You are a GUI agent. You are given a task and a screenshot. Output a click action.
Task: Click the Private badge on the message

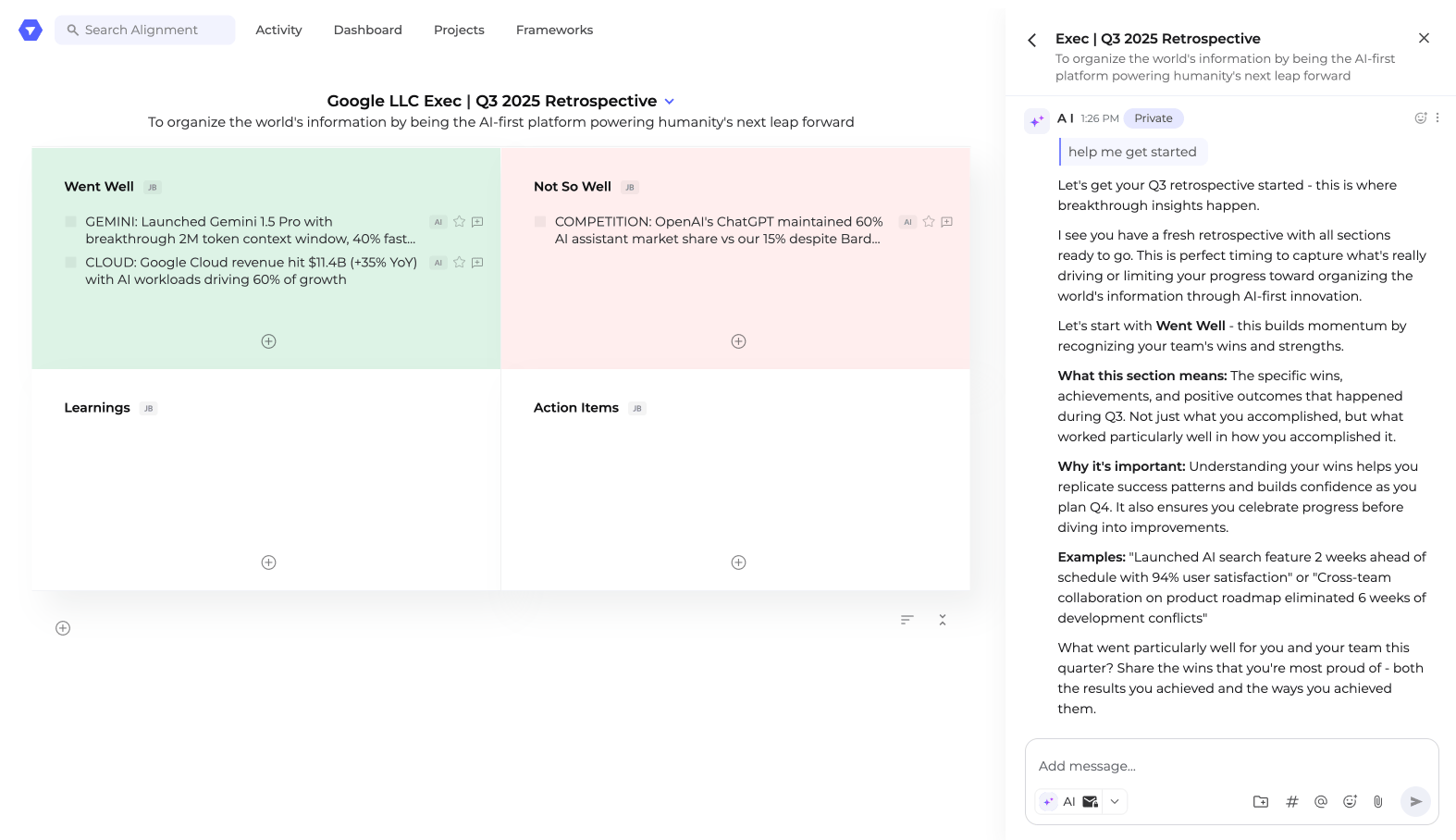[x=1154, y=118]
